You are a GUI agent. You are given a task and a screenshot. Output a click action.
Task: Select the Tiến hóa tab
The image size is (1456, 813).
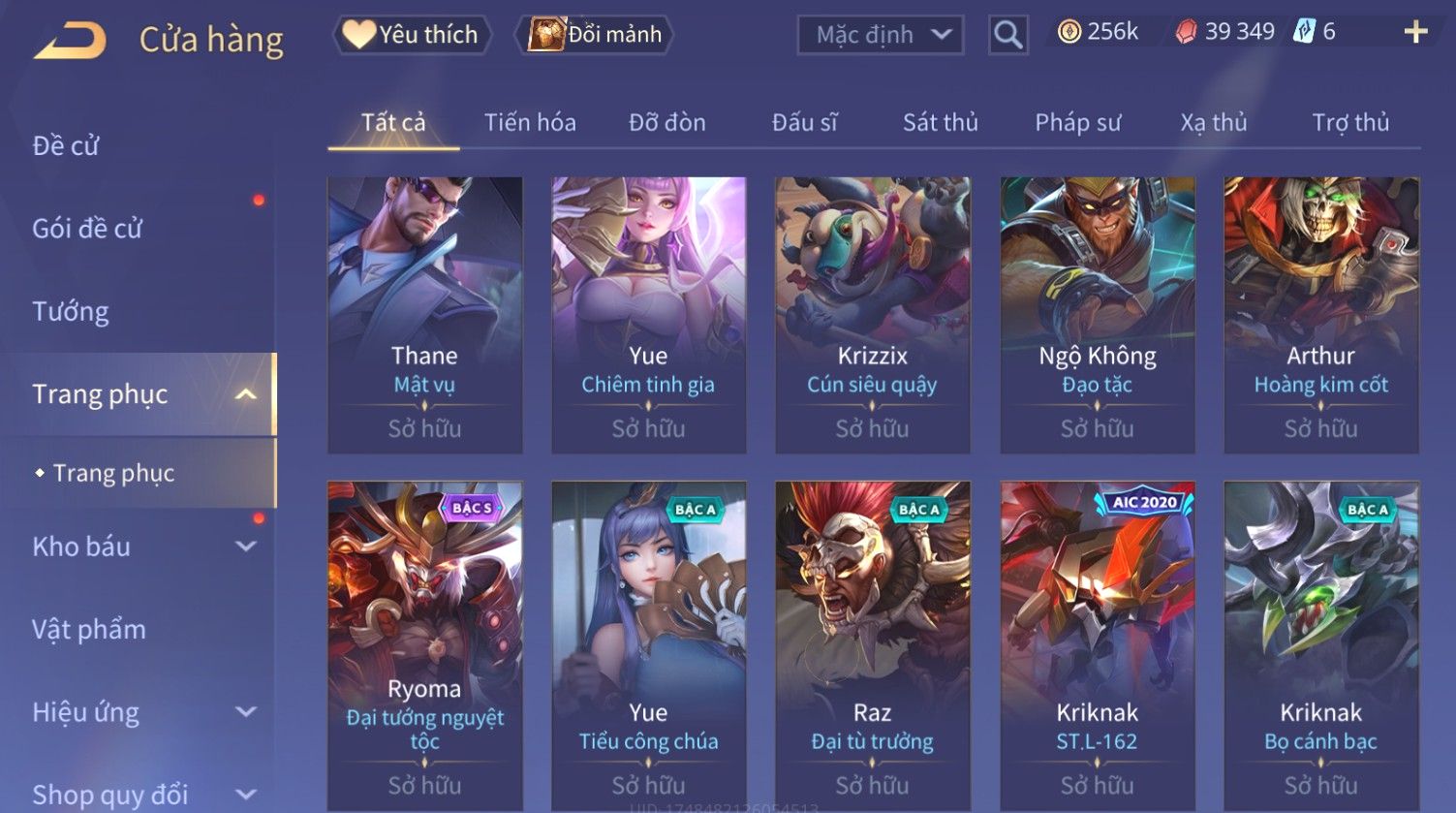pyautogui.click(x=530, y=123)
